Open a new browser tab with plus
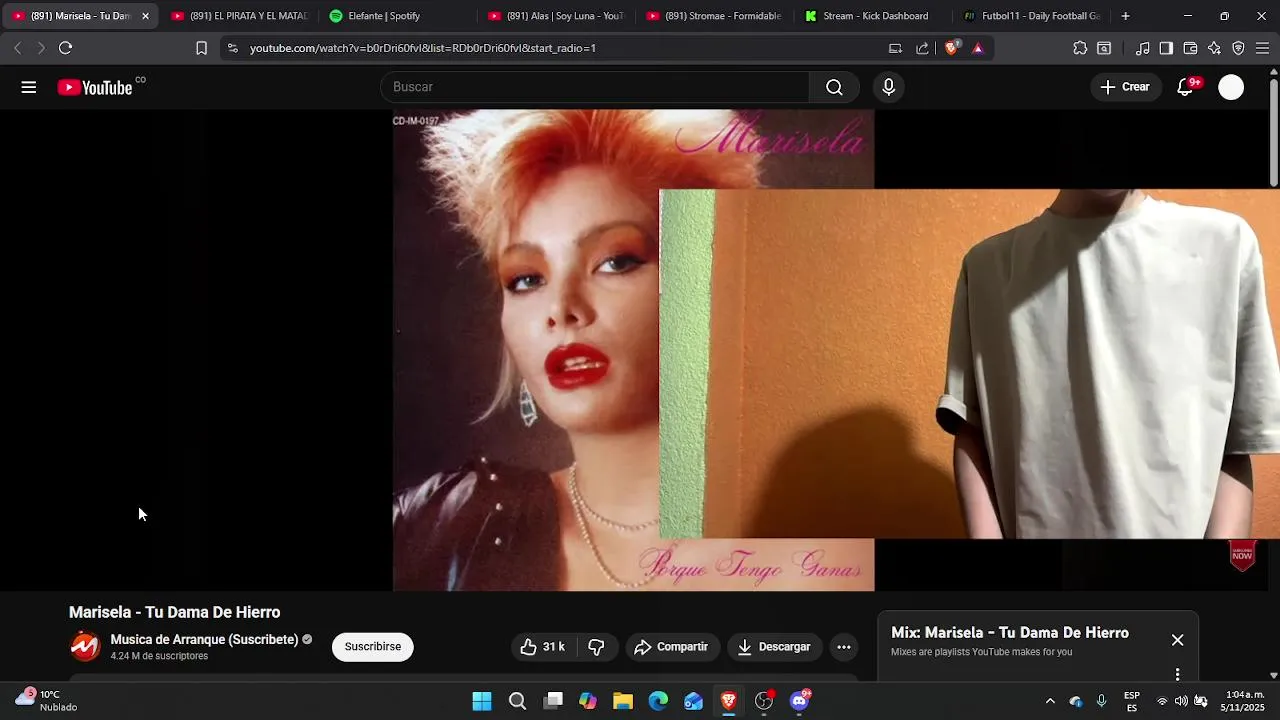This screenshot has height=720, width=1280. pyautogui.click(x=1125, y=16)
